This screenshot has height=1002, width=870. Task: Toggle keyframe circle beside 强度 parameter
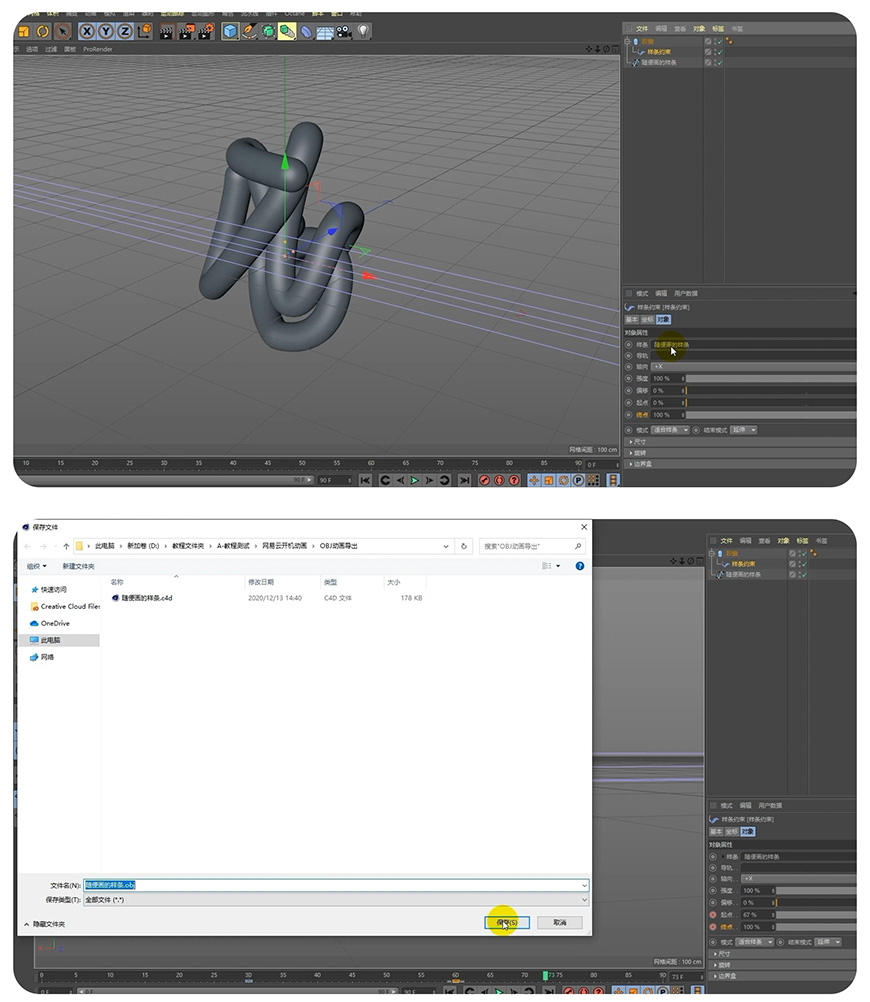tap(629, 379)
